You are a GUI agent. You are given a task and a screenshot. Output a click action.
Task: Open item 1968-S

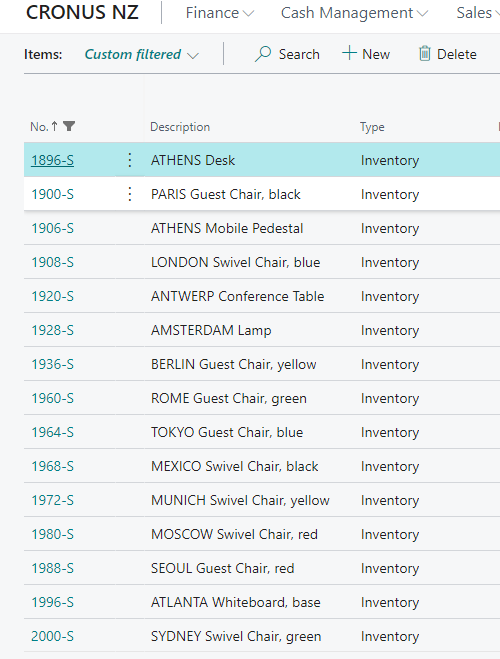[x=53, y=467]
